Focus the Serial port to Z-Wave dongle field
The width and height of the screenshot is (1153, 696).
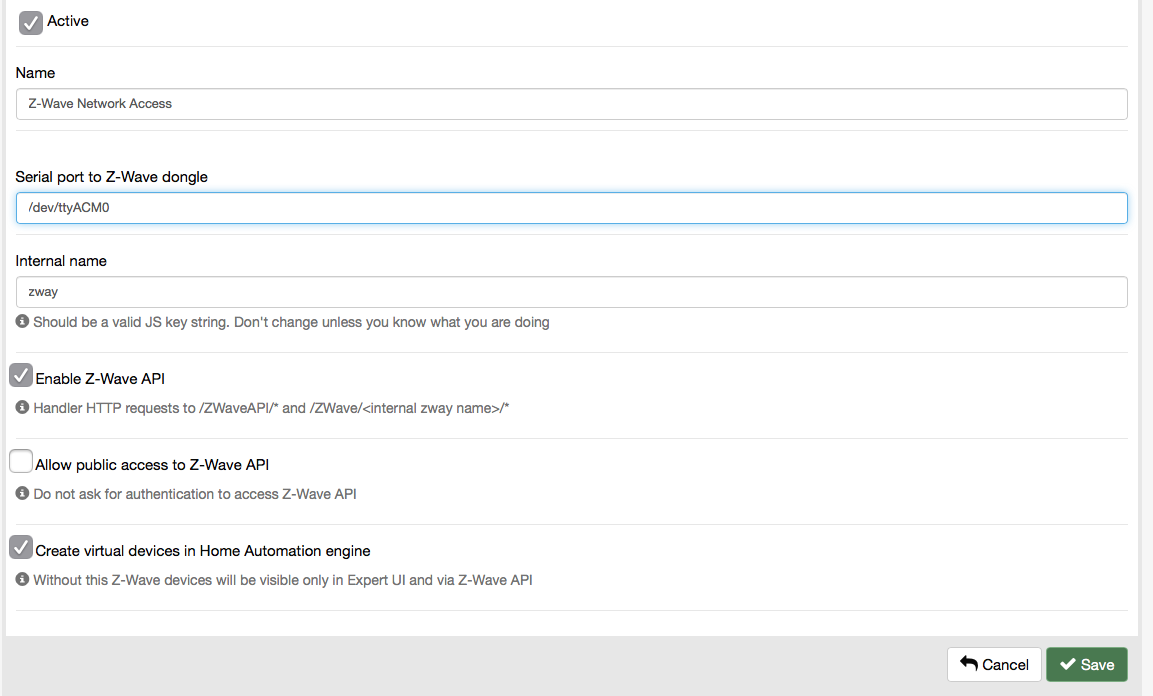(571, 208)
